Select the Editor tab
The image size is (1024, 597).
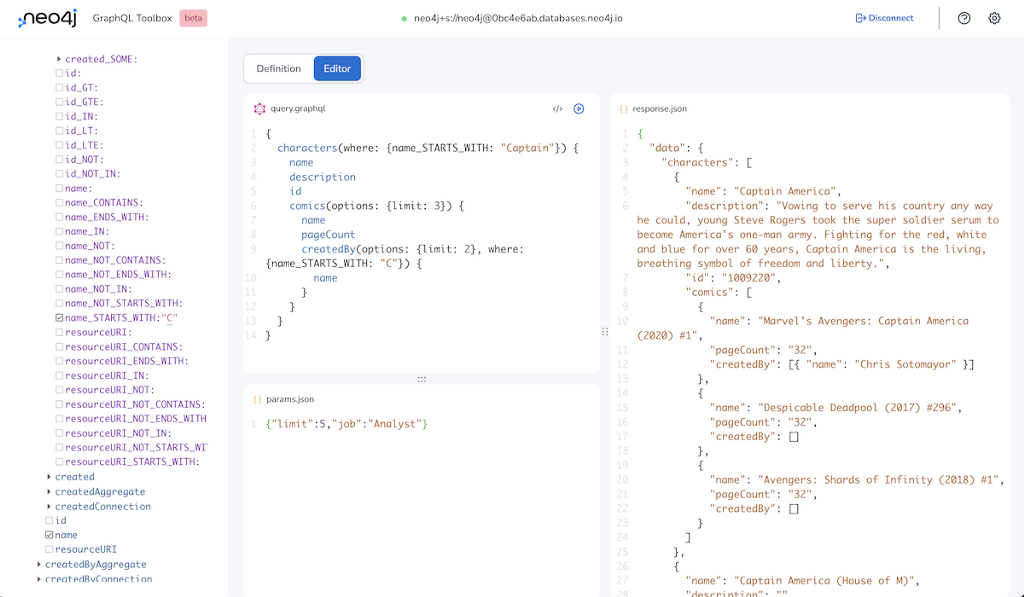tap(337, 69)
